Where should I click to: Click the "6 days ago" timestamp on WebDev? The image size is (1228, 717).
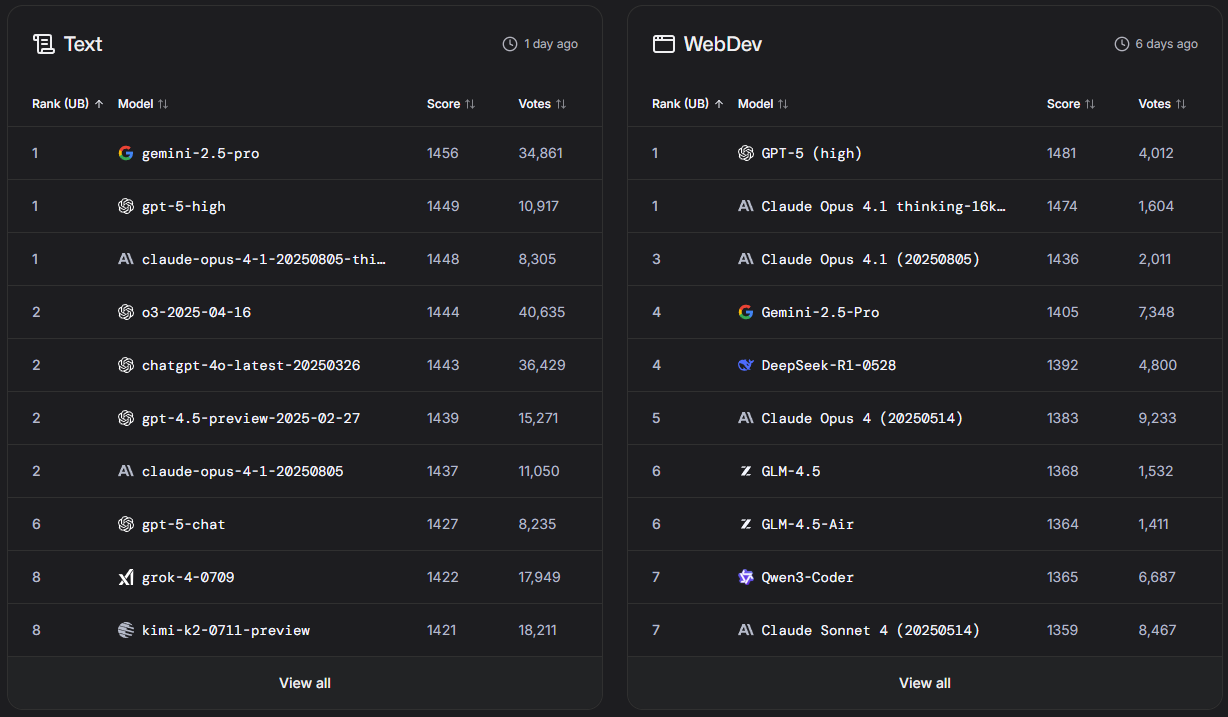(1167, 44)
